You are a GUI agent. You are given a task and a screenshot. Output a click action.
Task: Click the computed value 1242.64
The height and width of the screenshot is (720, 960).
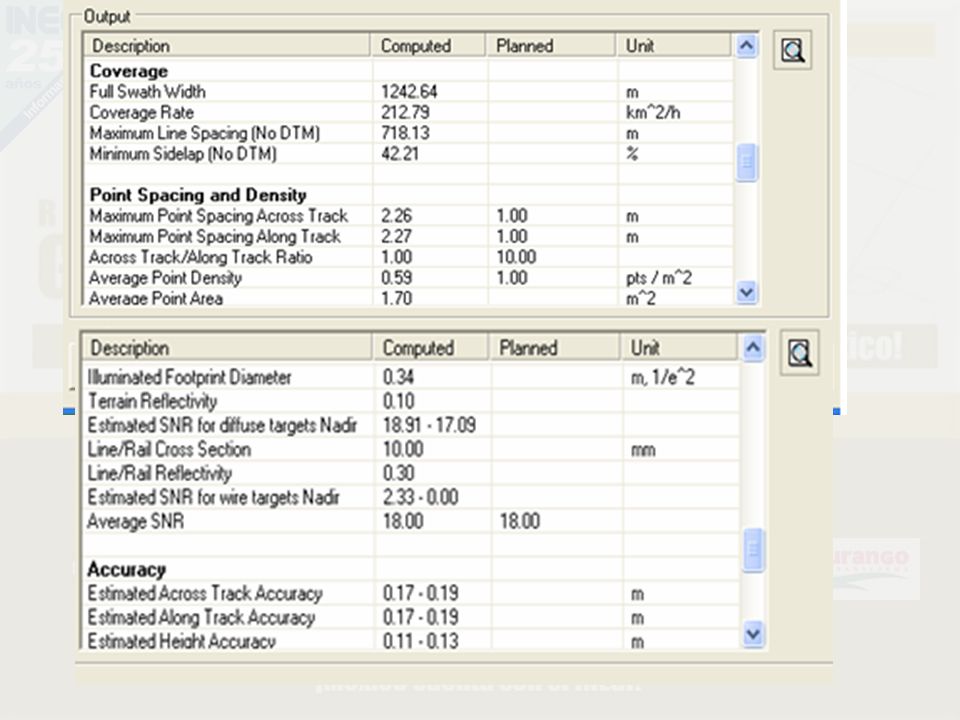click(x=409, y=92)
